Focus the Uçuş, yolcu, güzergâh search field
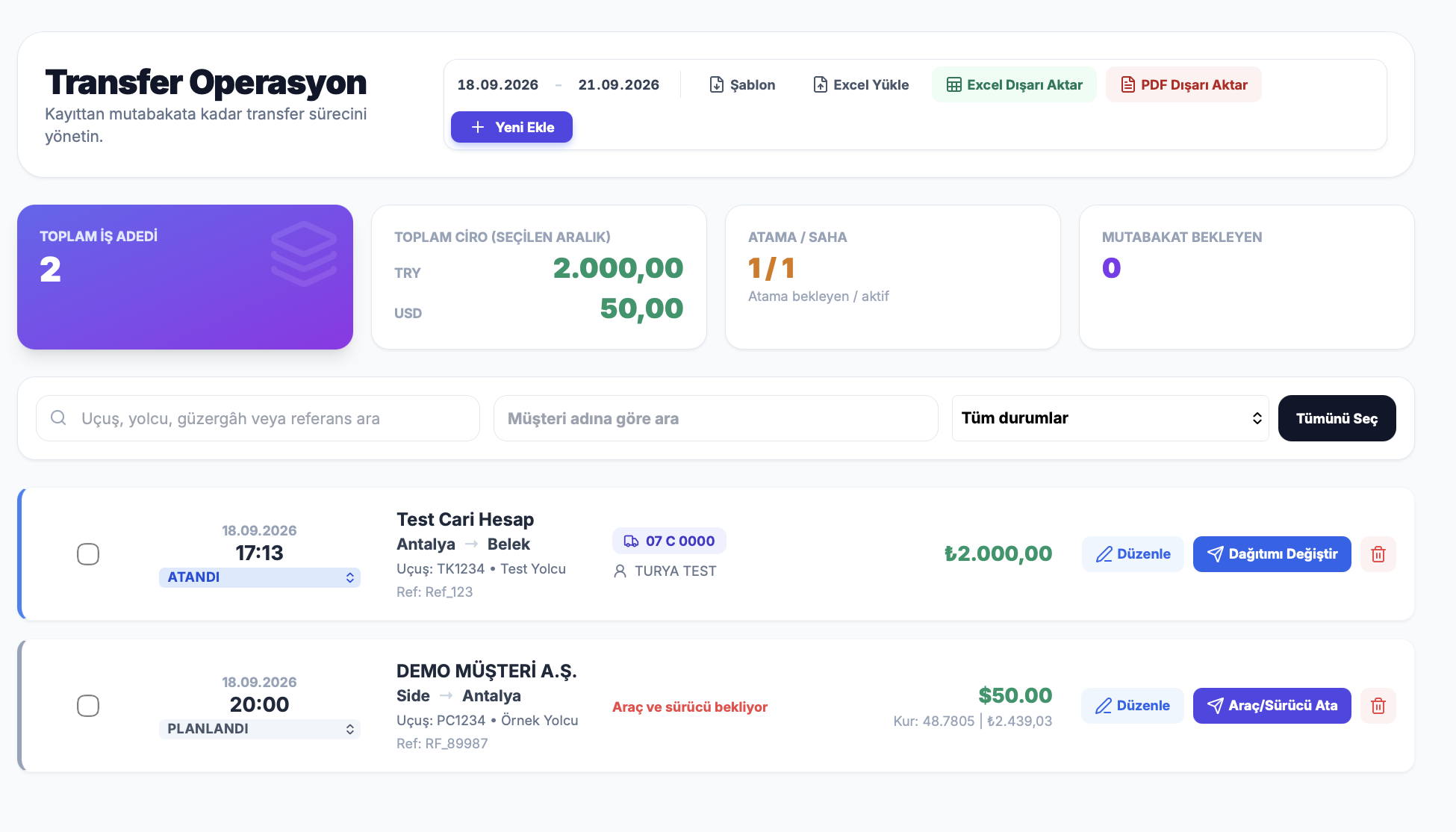The width and height of the screenshot is (1456, 832). [258, 418]
